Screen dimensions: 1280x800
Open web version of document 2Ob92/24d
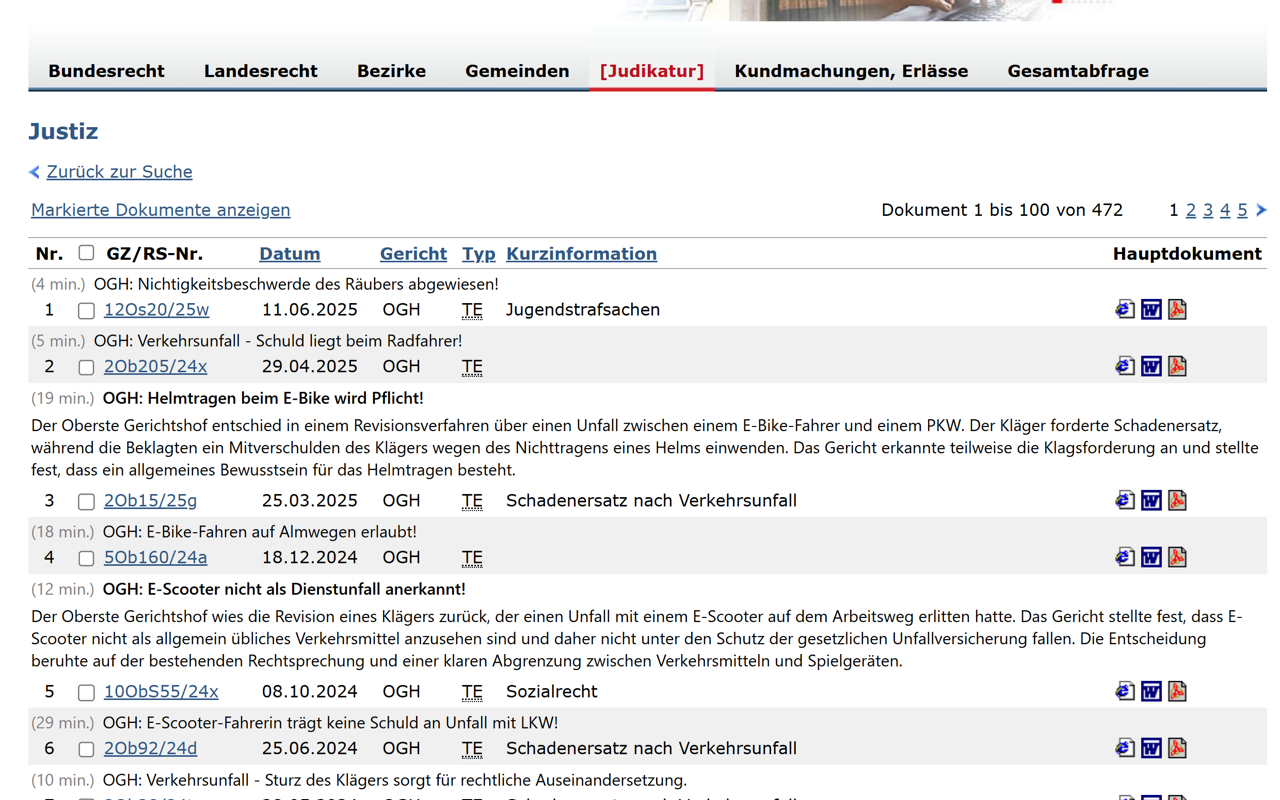pyautogui.click(x=1125, y=749)
